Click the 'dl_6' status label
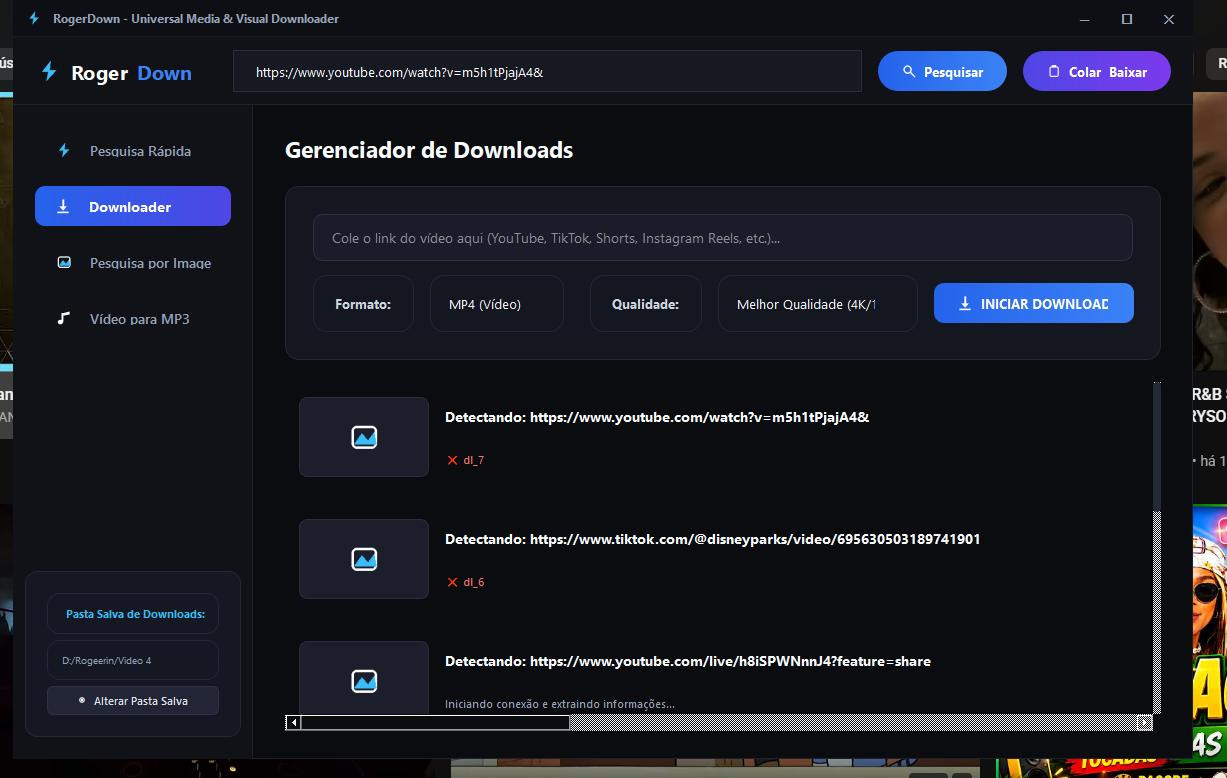Screen dimensions: 1227x778 pos(474,583)
